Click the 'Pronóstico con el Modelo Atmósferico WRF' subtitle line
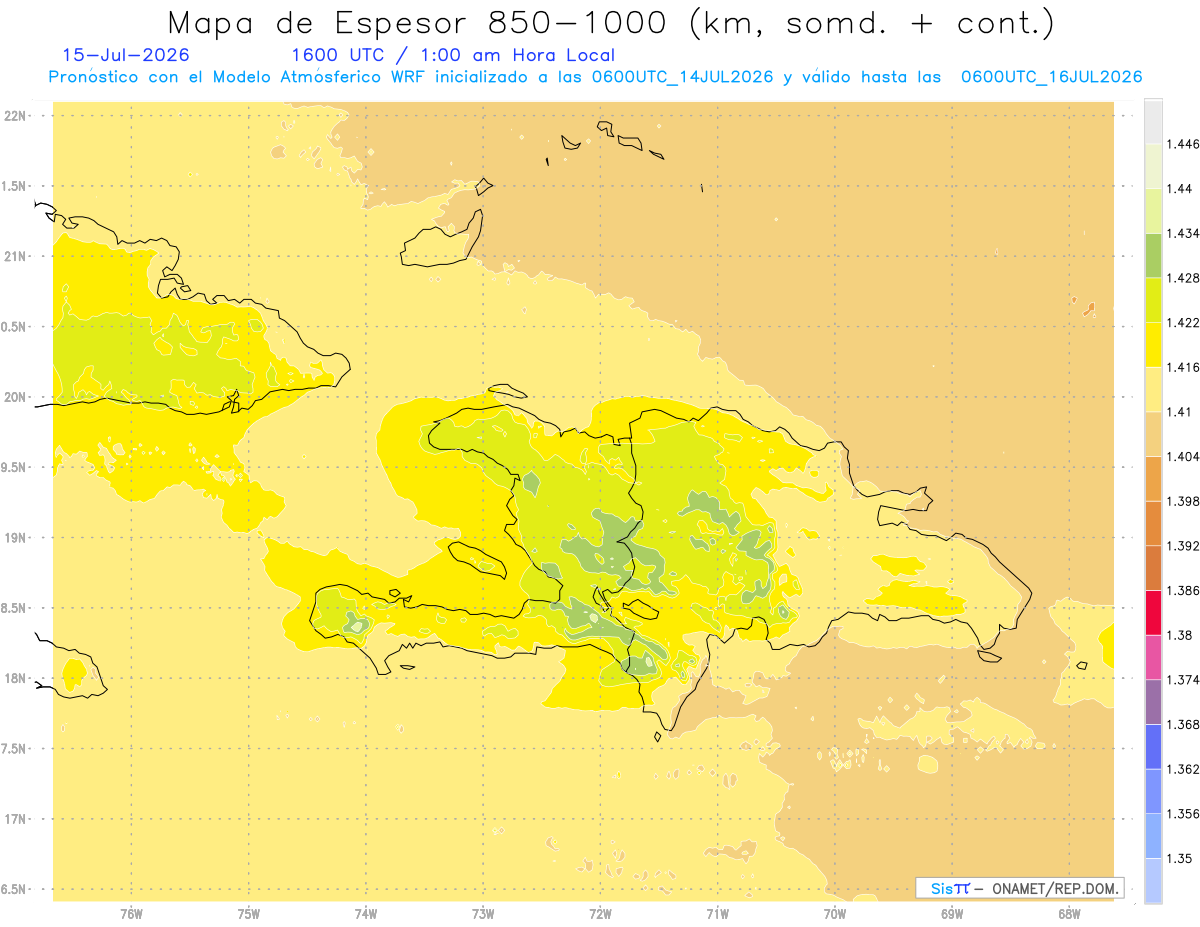Image resolution: width=1200 pixels, height=927 pixels. (x=595, y=77)
